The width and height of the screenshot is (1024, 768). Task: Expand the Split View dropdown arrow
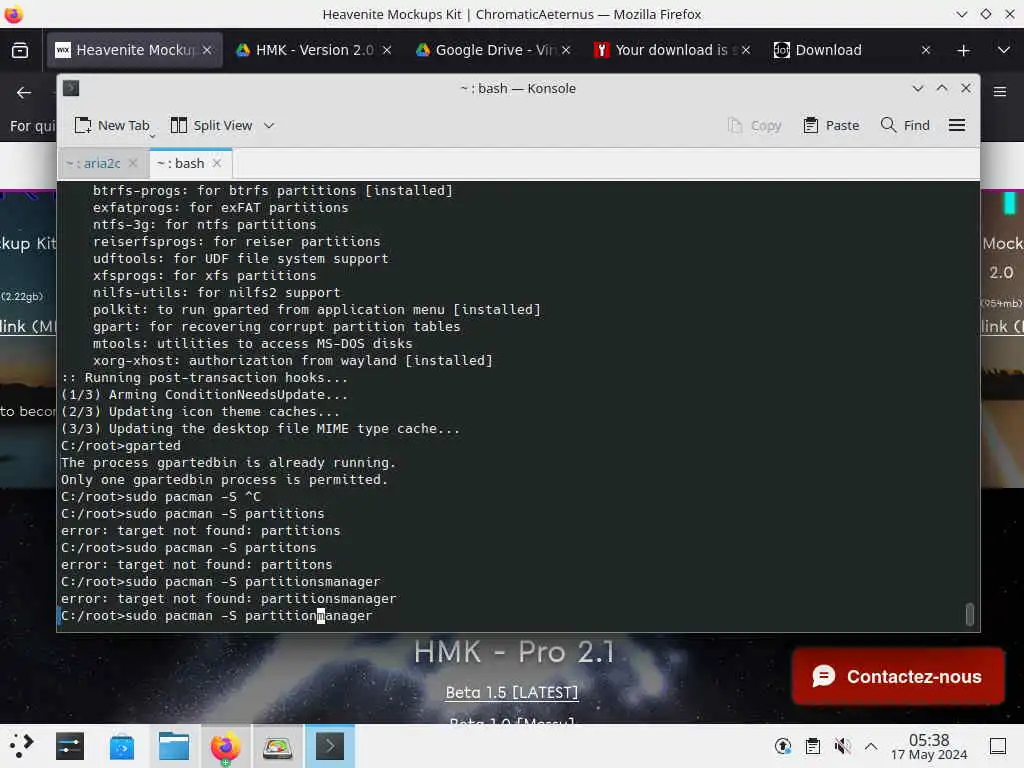[x=269, y=125]
